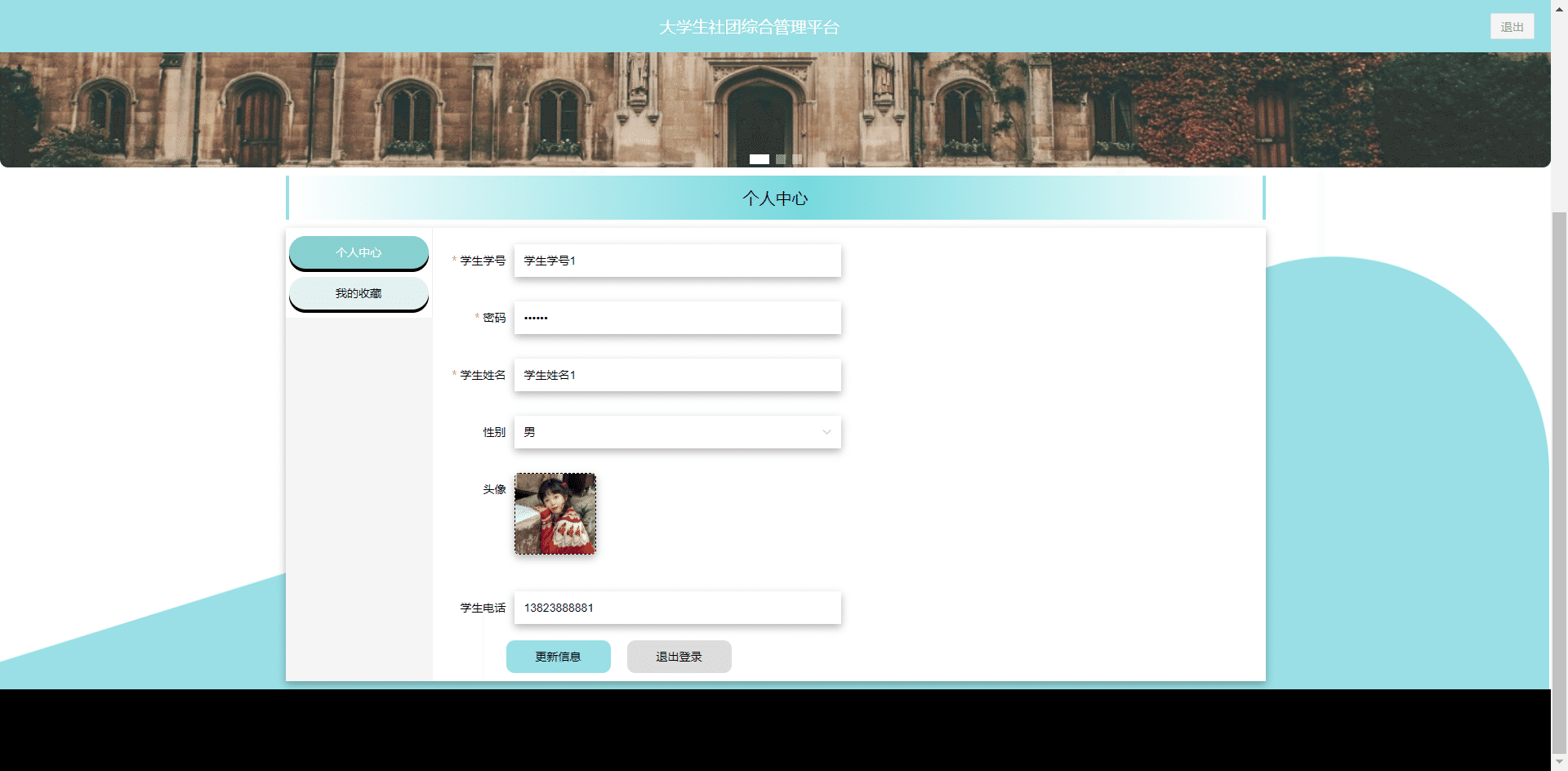Click the 大学生社团综合管理平台 site title
Screen dimensions: 1568x771
pyautogui.click(x=750, y=27)
